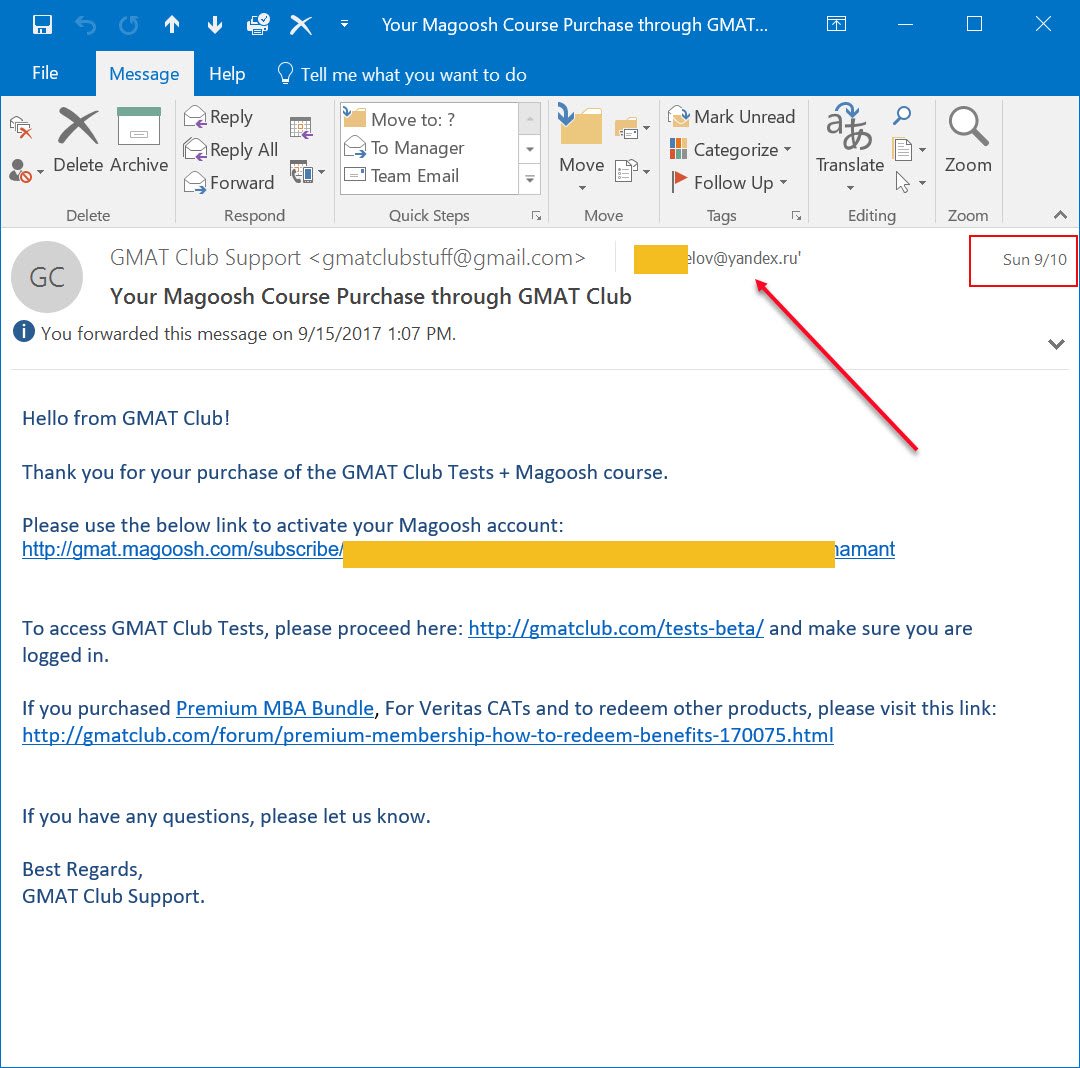Click the Find magnifier icon in Editing
1080x1068 pixels.
coord(902,115)
